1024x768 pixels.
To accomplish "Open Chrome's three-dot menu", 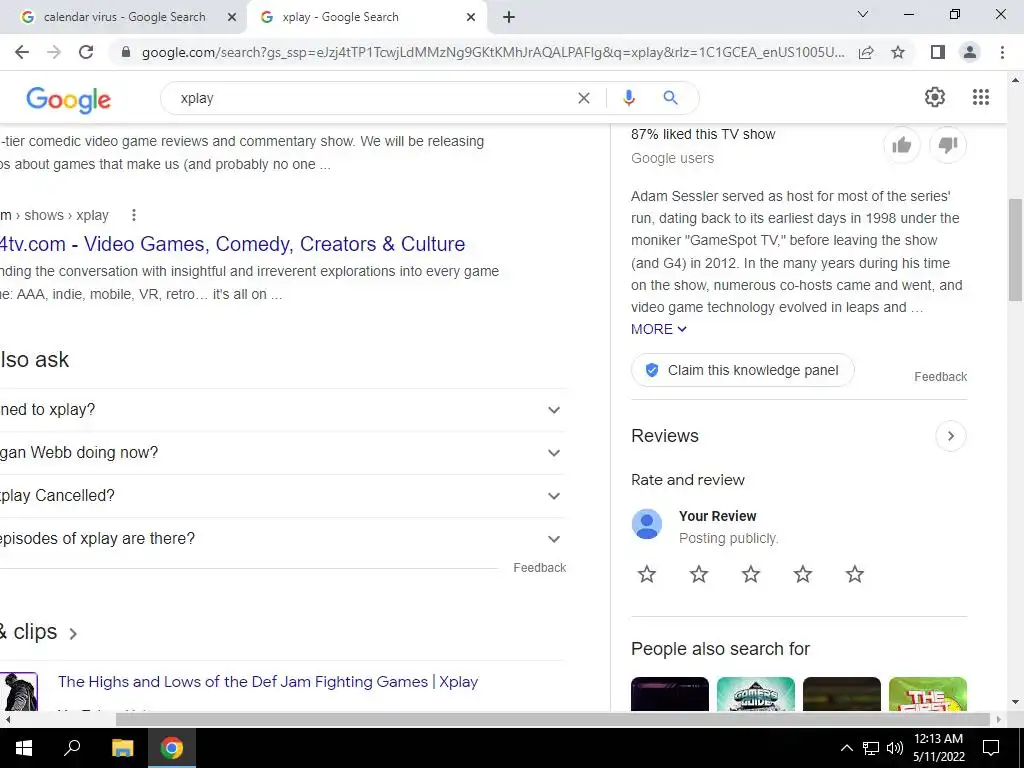I will click(1002, 52).
